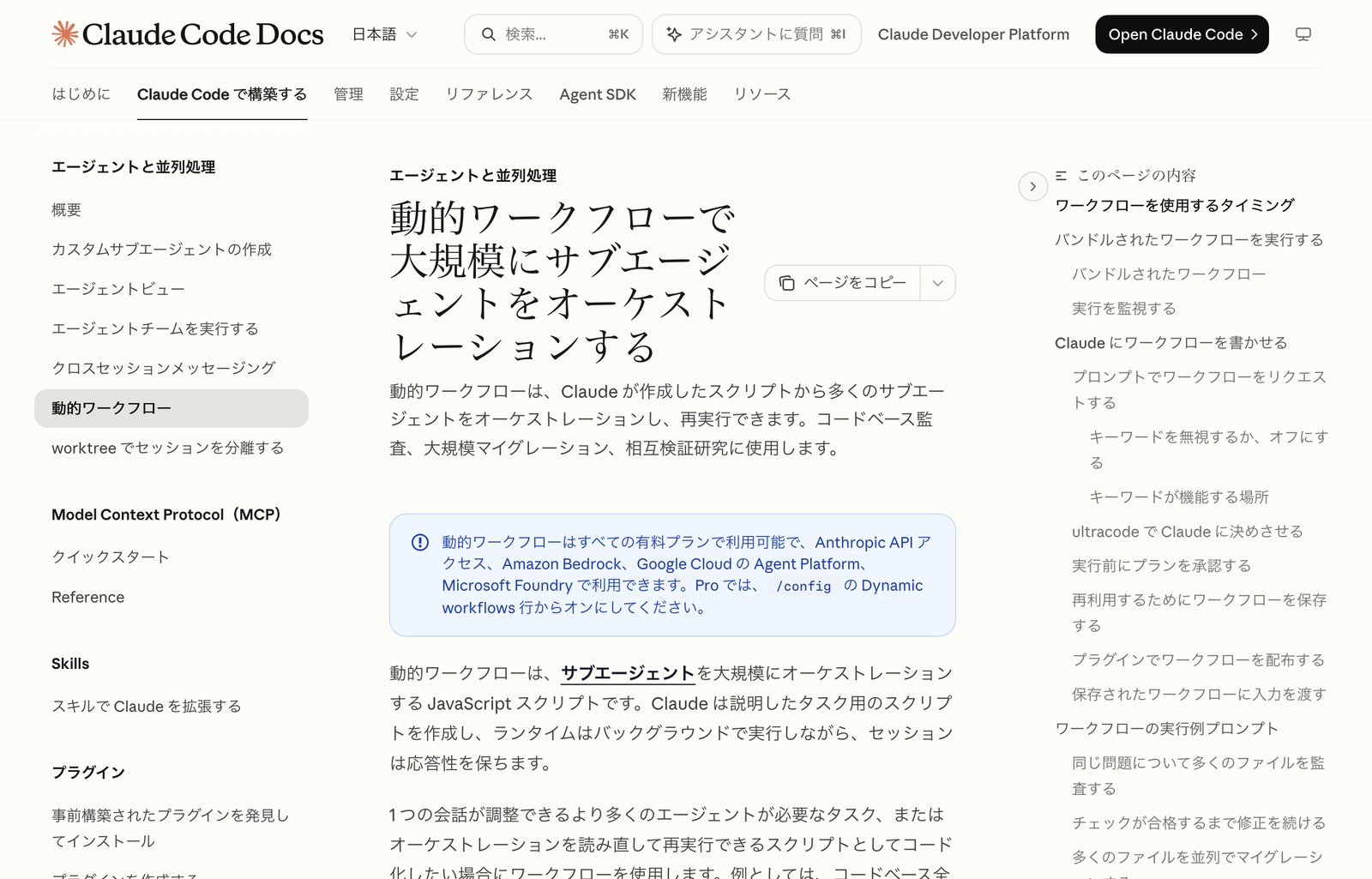1372x879 pixels.
Task: Click the ページをコピー button
Action: (x=843, y=283)
